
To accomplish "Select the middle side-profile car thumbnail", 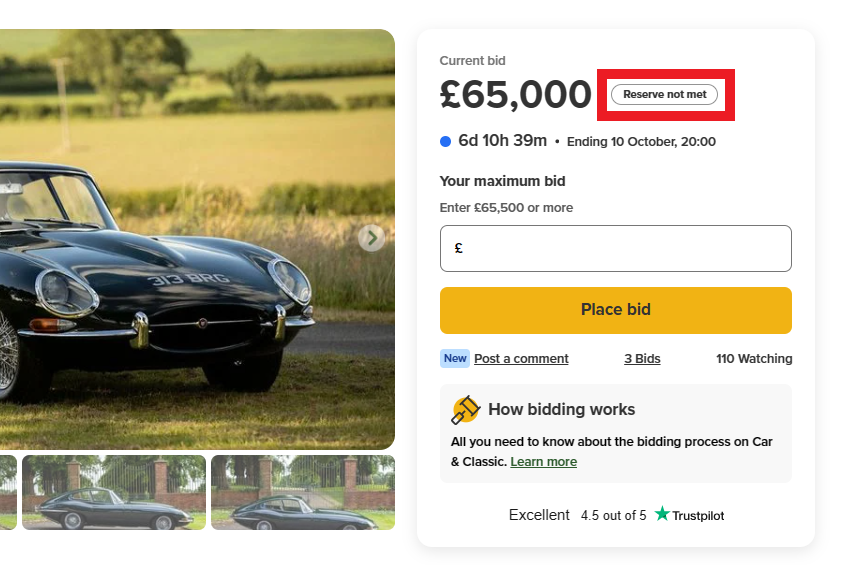I will (x=114, y=492).
